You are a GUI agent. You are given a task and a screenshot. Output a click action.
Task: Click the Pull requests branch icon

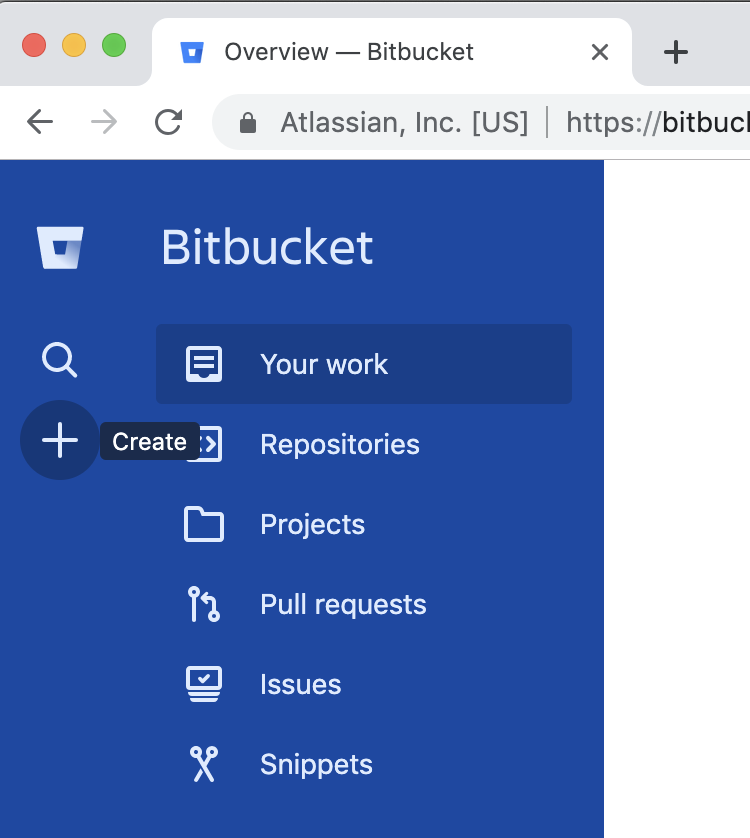click(204, 604)
